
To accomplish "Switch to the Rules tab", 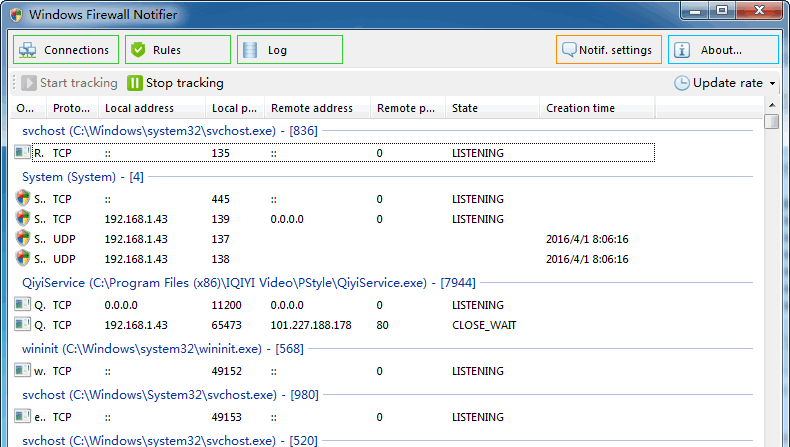I will (178, 49).
